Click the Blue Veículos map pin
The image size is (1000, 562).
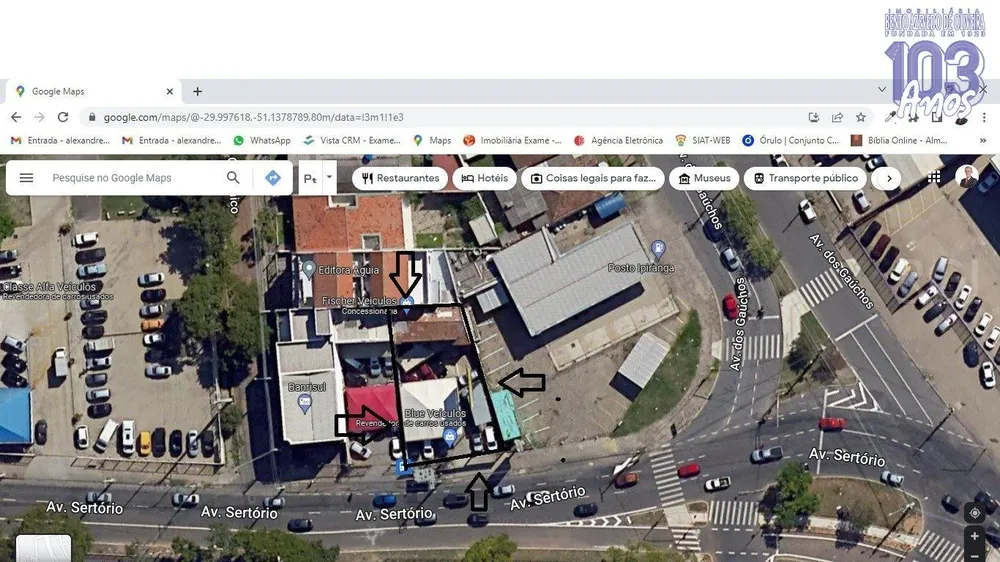pos(450,436)
